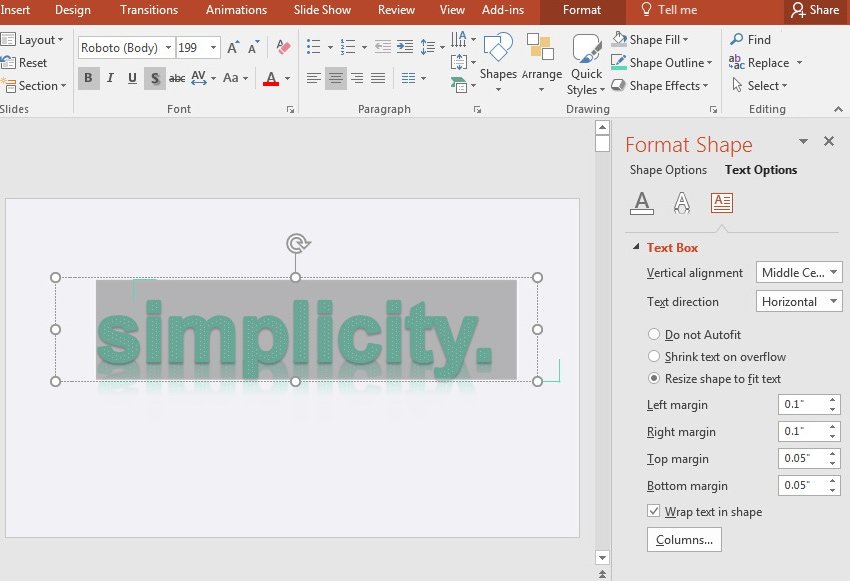Screen dimensions: 850x581
Task: Open Design tab
Action: (73, 10)
